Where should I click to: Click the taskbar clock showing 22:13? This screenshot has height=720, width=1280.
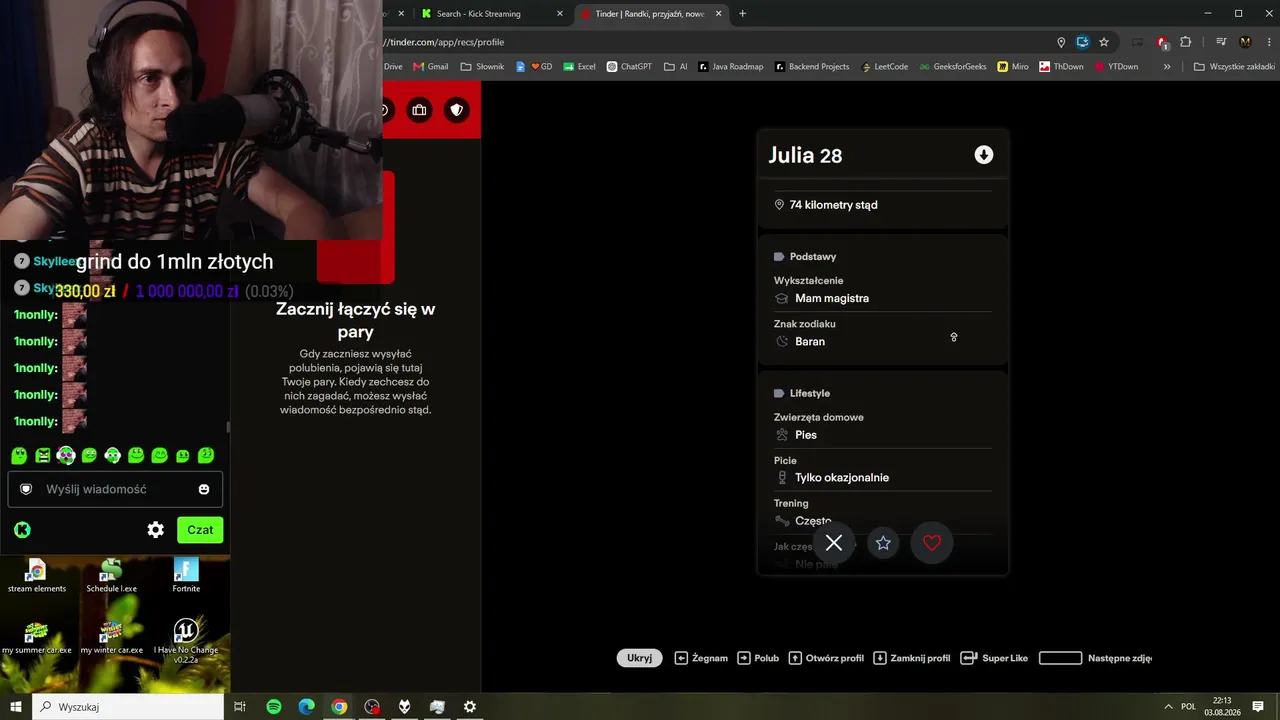[x=1222, y=706]
